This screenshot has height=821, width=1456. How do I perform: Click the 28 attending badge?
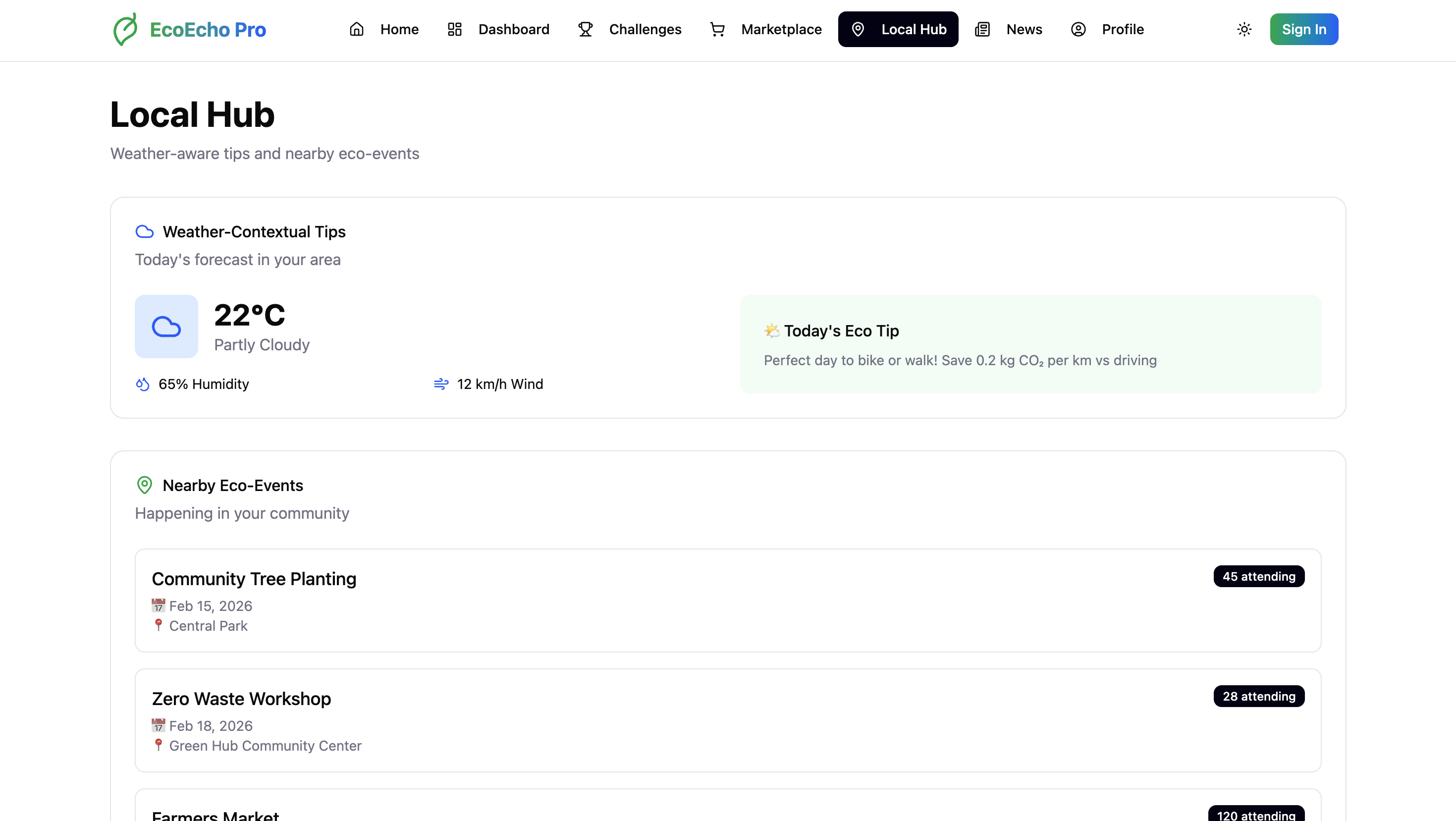pyautogui.click(x=1258, y=696)
